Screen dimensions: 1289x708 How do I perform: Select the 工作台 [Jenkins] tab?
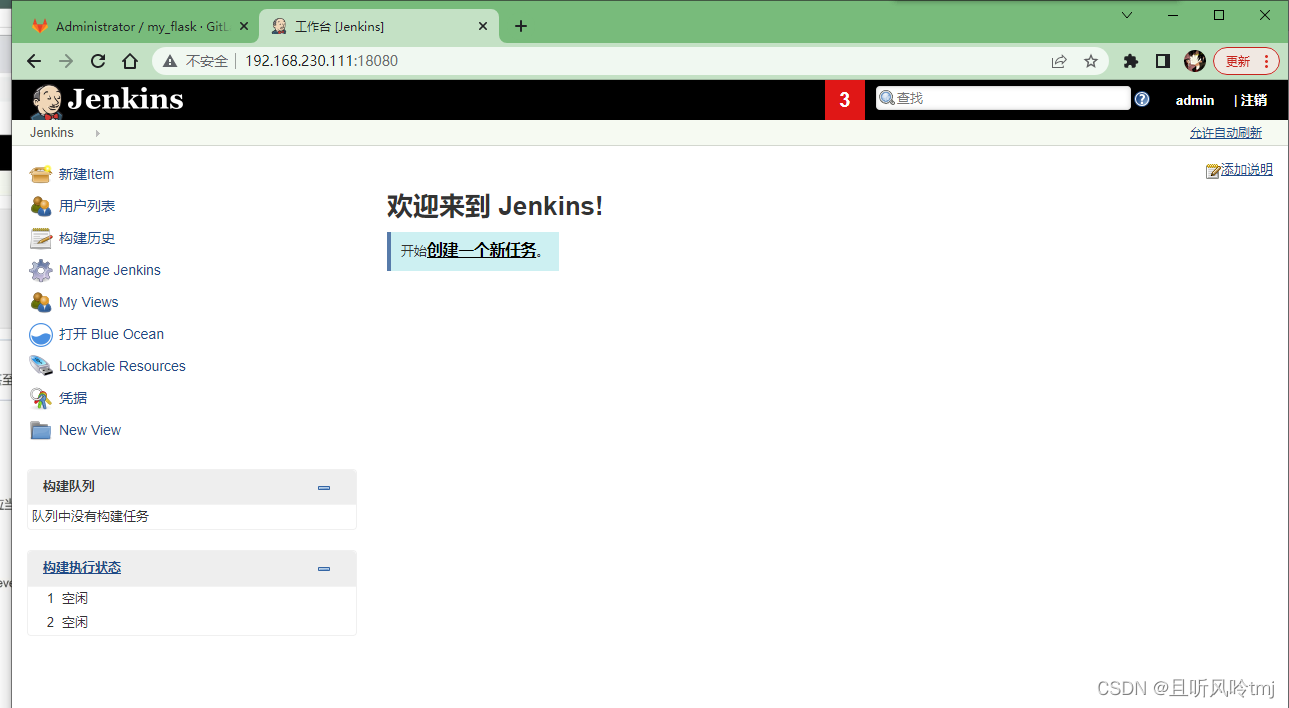click(378, 26)
